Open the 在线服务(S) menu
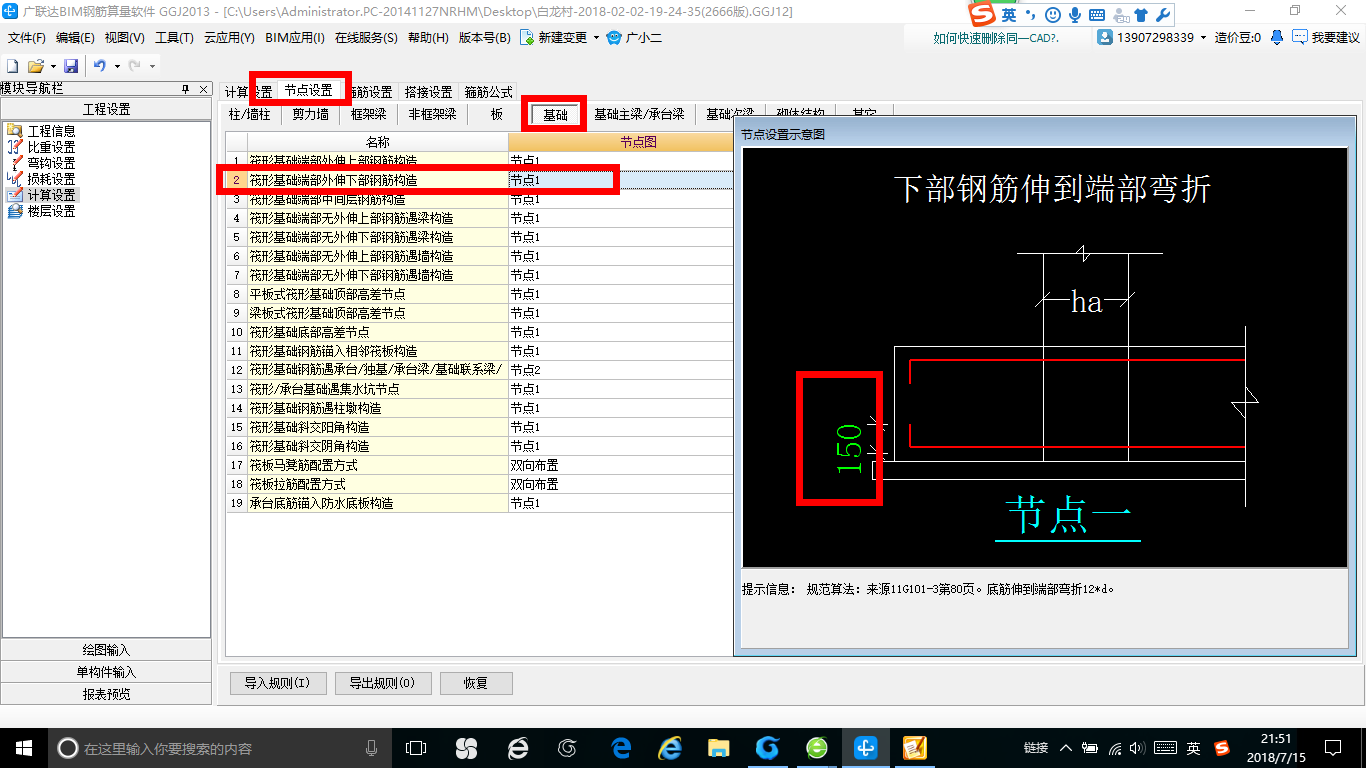1366x768 pixels. click(366, 38)
